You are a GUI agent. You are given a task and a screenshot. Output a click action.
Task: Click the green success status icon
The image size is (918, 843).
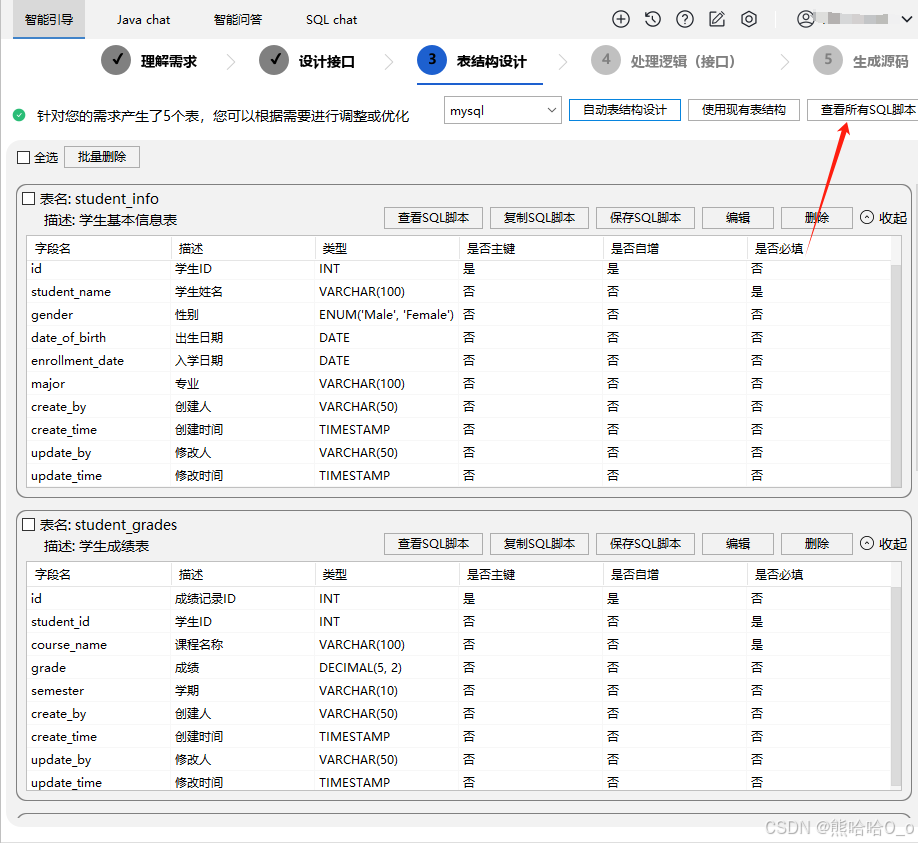pyautogui.click(x=19, y=115)
